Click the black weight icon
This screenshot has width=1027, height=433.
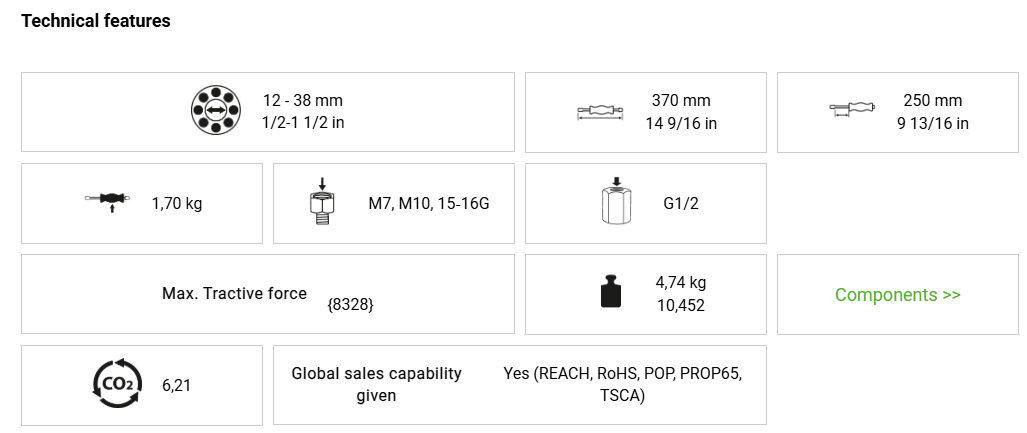click(x=612, y=294)
